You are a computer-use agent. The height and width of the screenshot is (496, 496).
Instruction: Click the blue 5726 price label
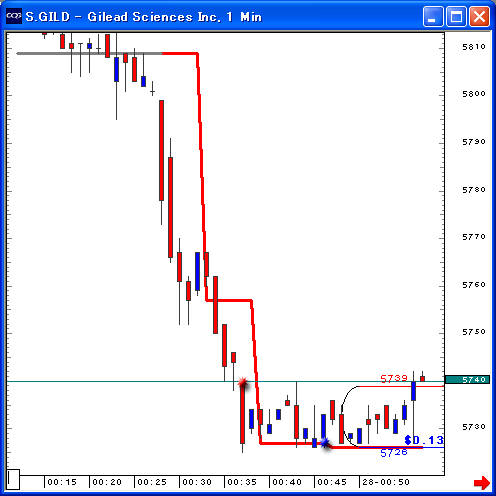click(x=394, y=453)
